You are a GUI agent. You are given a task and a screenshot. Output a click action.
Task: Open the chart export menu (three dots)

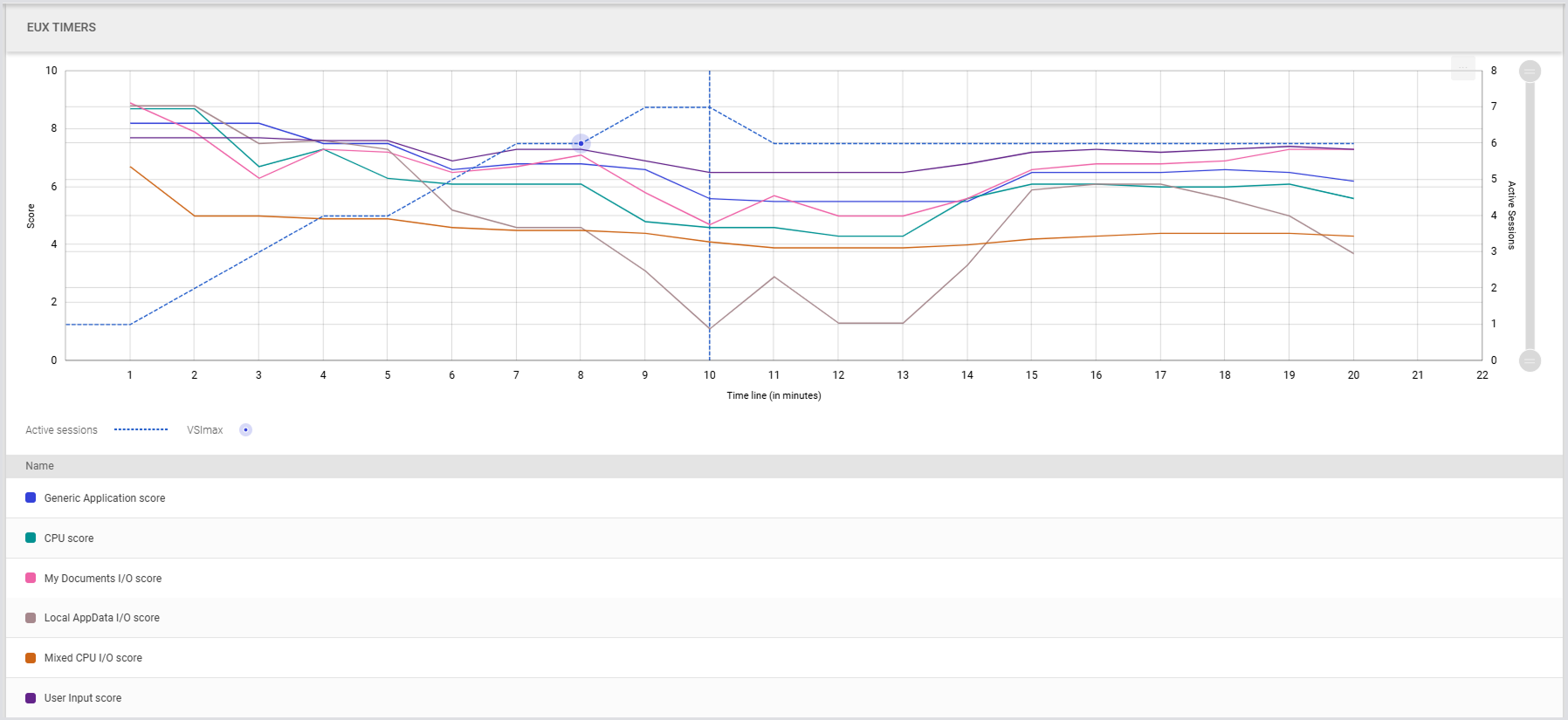click(1462, 68)
